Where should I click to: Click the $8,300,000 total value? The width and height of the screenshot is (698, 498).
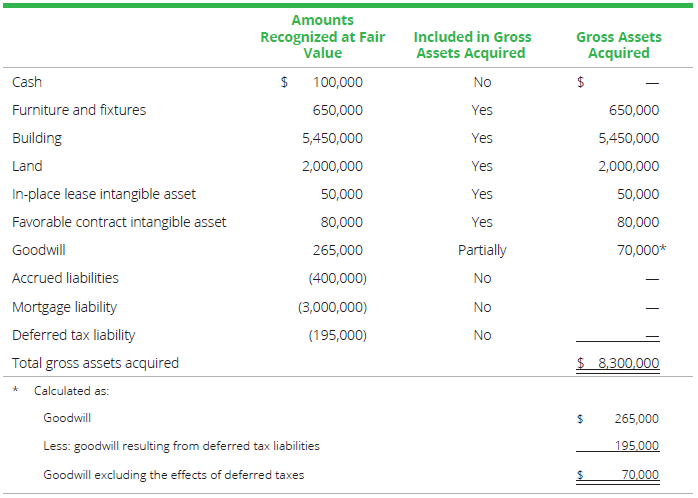pyautogui.click(x=624, y=363)
